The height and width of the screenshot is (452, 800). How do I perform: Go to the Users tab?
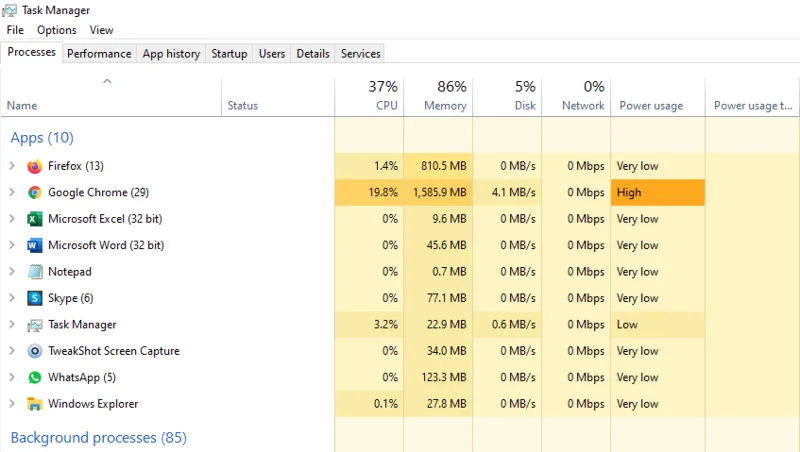click(272, 54)
